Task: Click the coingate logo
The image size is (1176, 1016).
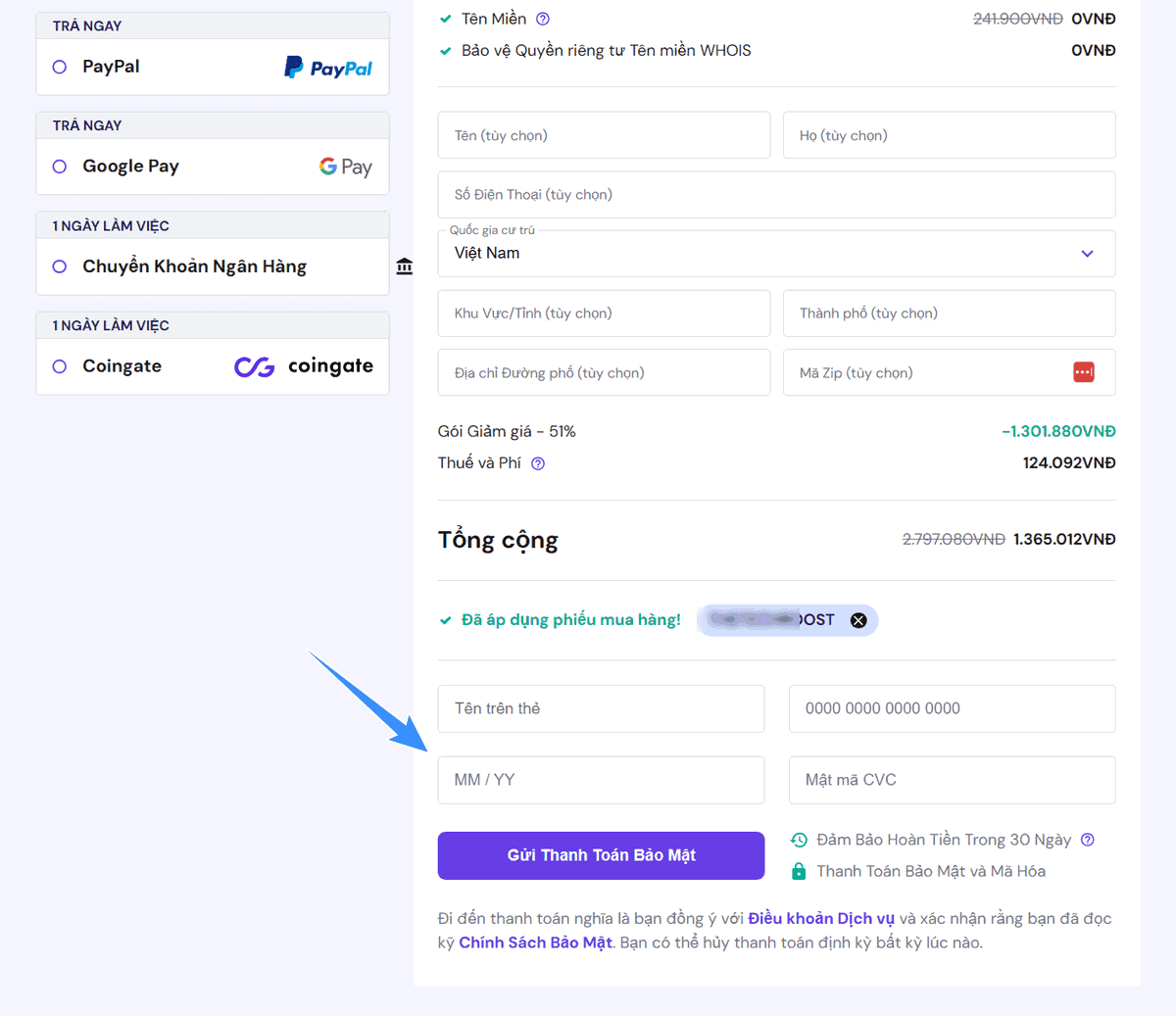Action: [304, 366]
